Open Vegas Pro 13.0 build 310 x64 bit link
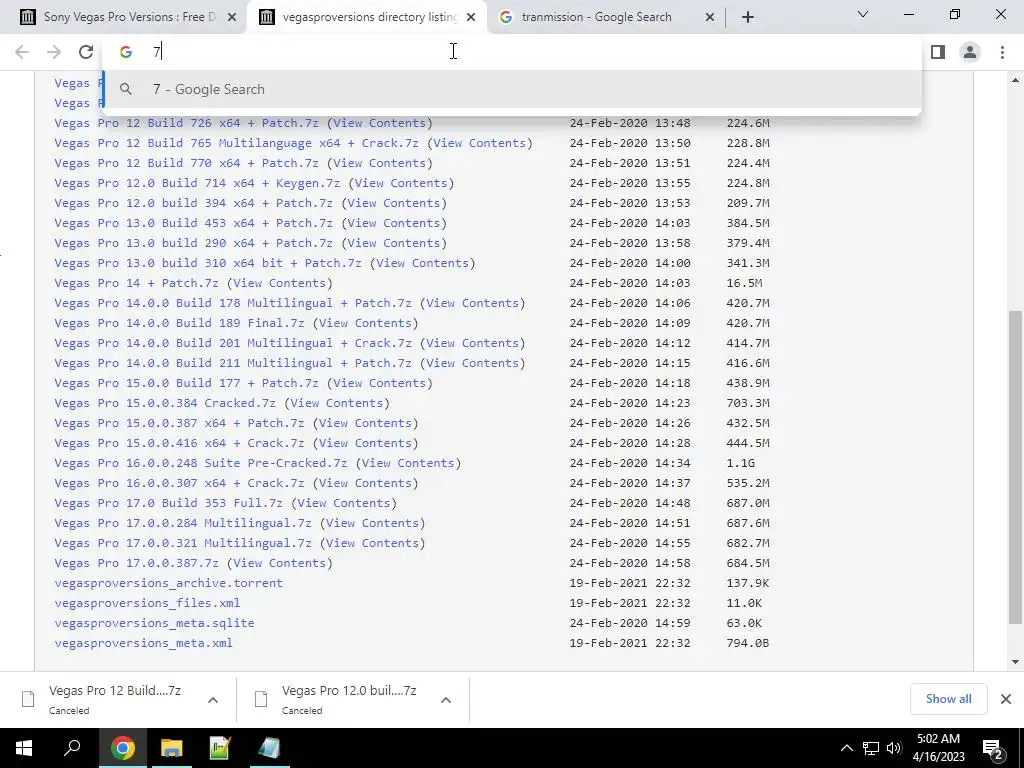The height and width of the screenshot is (768, 1024). [x=208, y=263]
